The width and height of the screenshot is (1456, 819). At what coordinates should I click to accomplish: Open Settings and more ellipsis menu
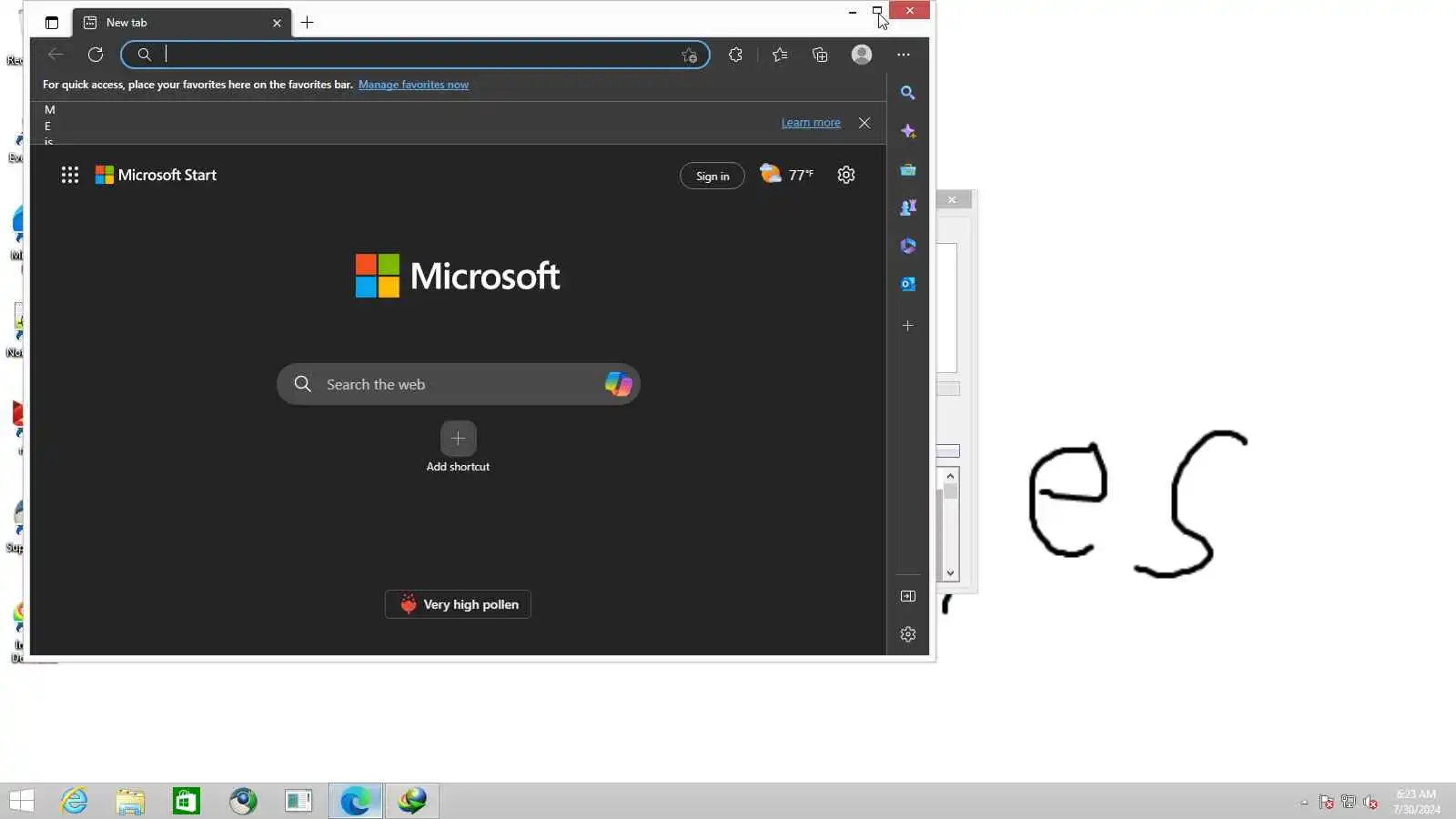(904, 55)
